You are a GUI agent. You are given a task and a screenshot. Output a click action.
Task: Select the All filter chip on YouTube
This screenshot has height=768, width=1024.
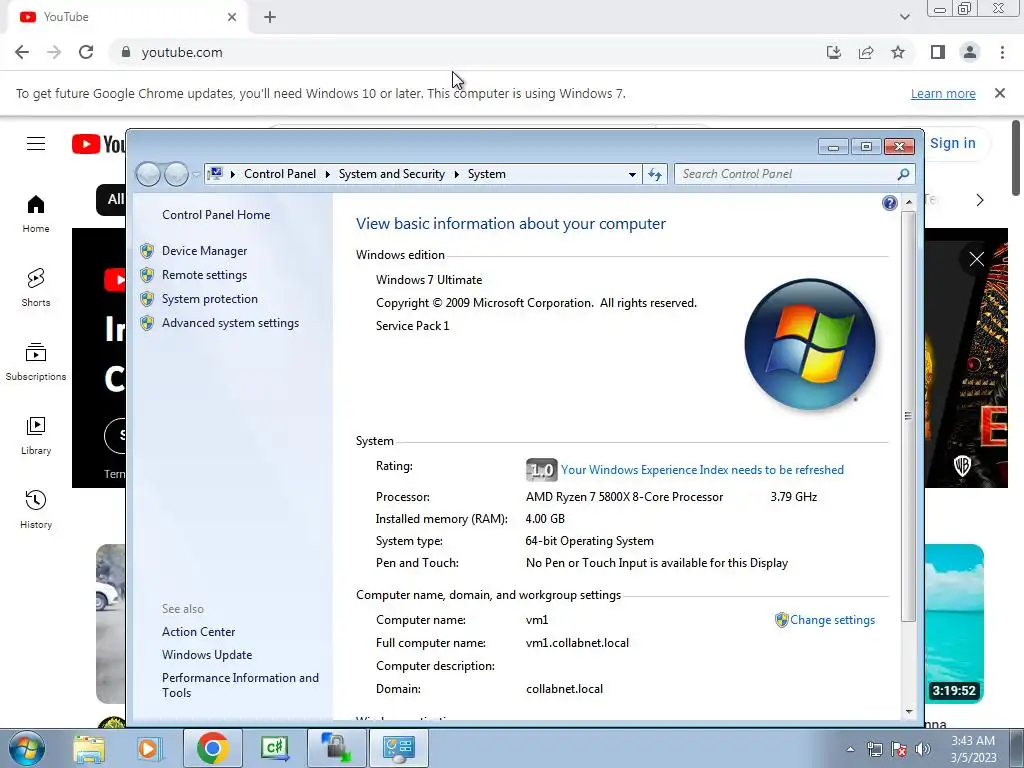(112, 199)
